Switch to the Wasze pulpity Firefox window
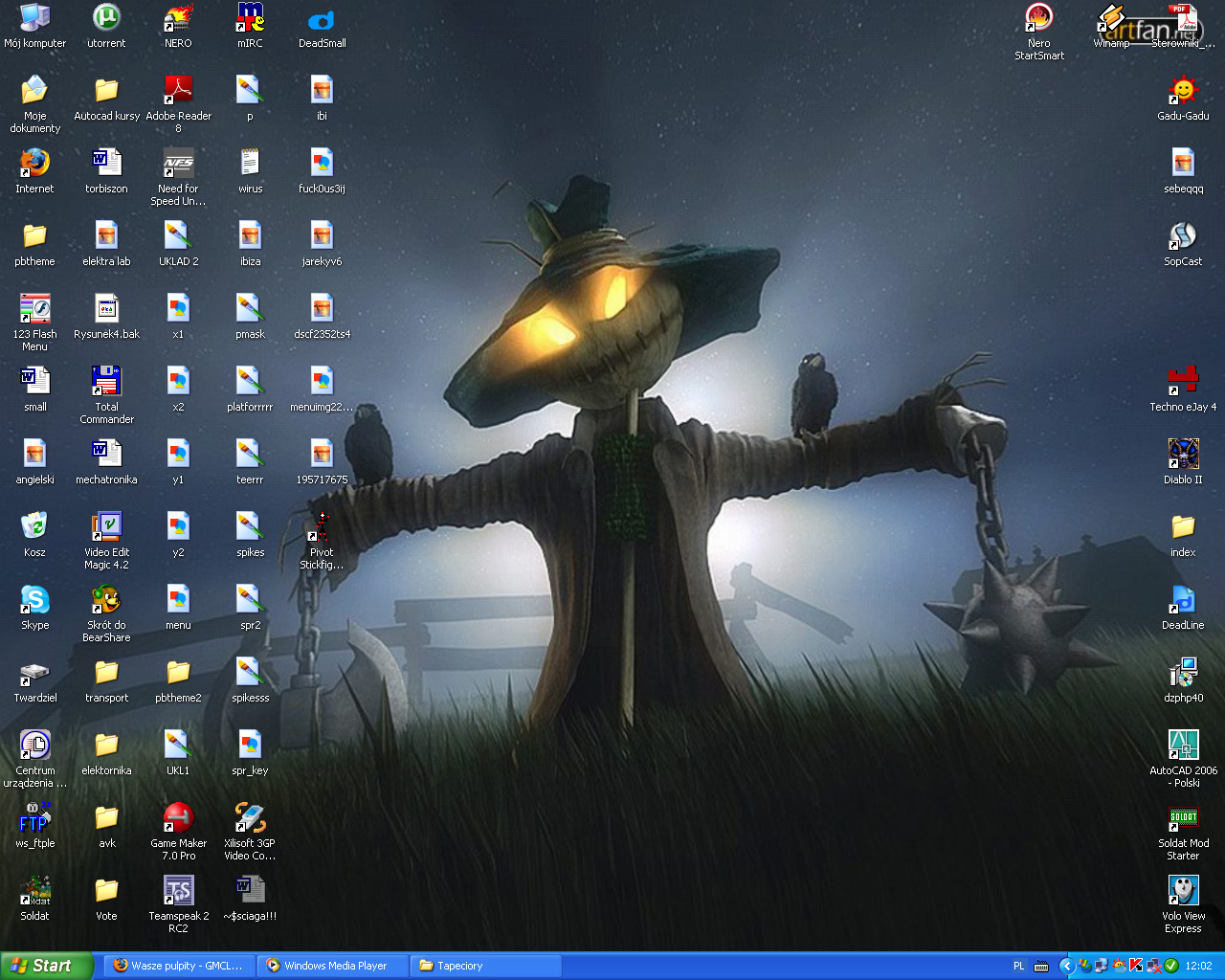This screenshot has height=980, width=1225. [180, 966]
